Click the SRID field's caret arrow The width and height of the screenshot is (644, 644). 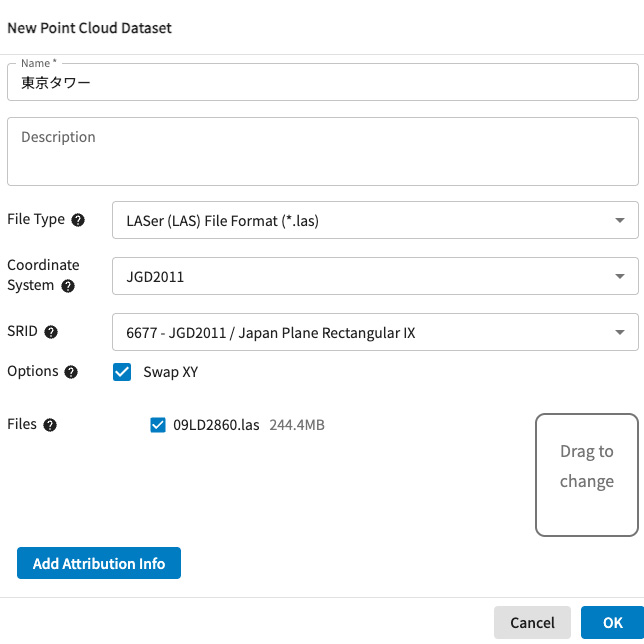point(620,332)
